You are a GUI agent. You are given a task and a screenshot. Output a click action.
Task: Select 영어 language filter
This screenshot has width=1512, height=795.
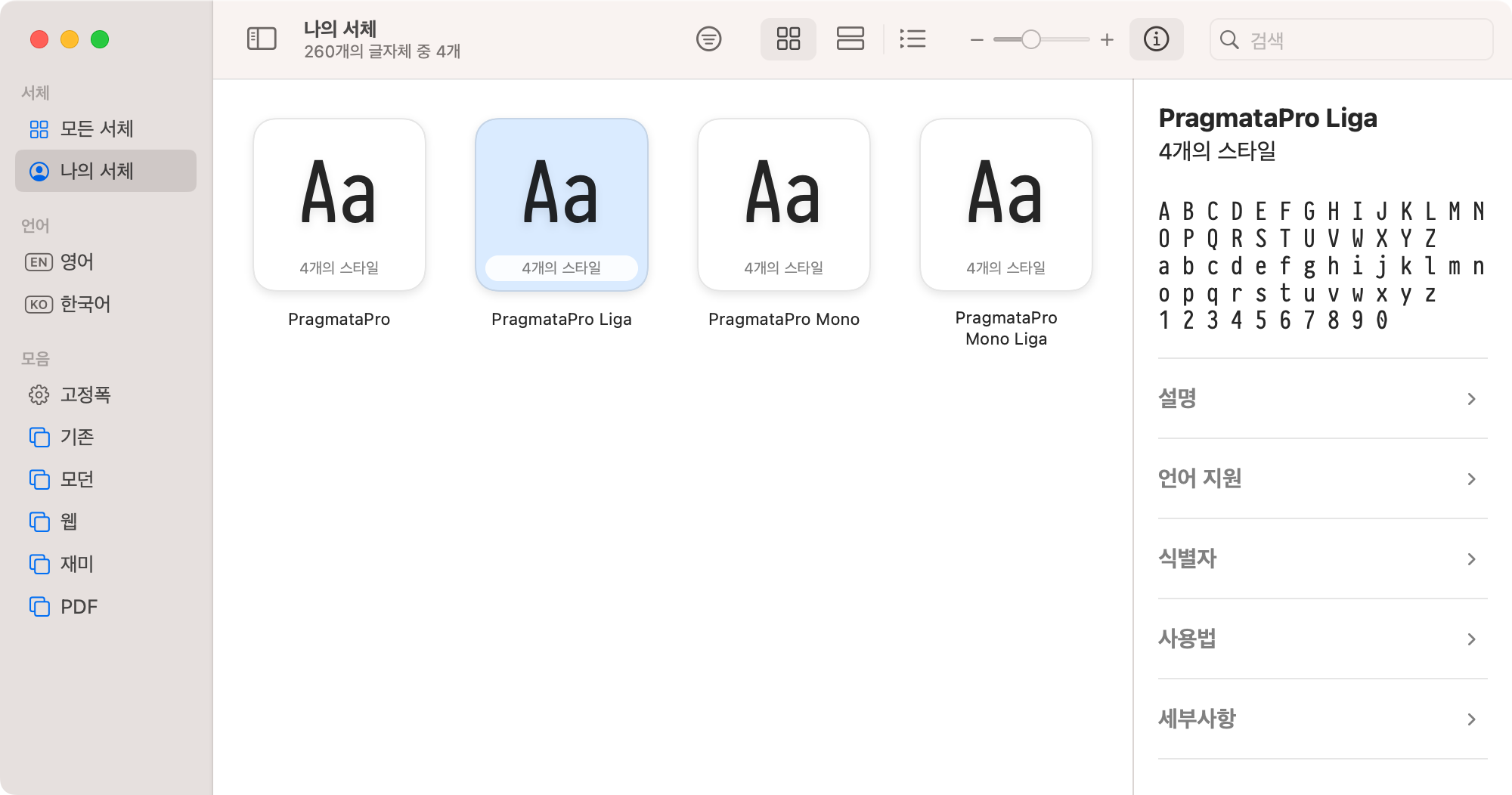click(106, 261)
